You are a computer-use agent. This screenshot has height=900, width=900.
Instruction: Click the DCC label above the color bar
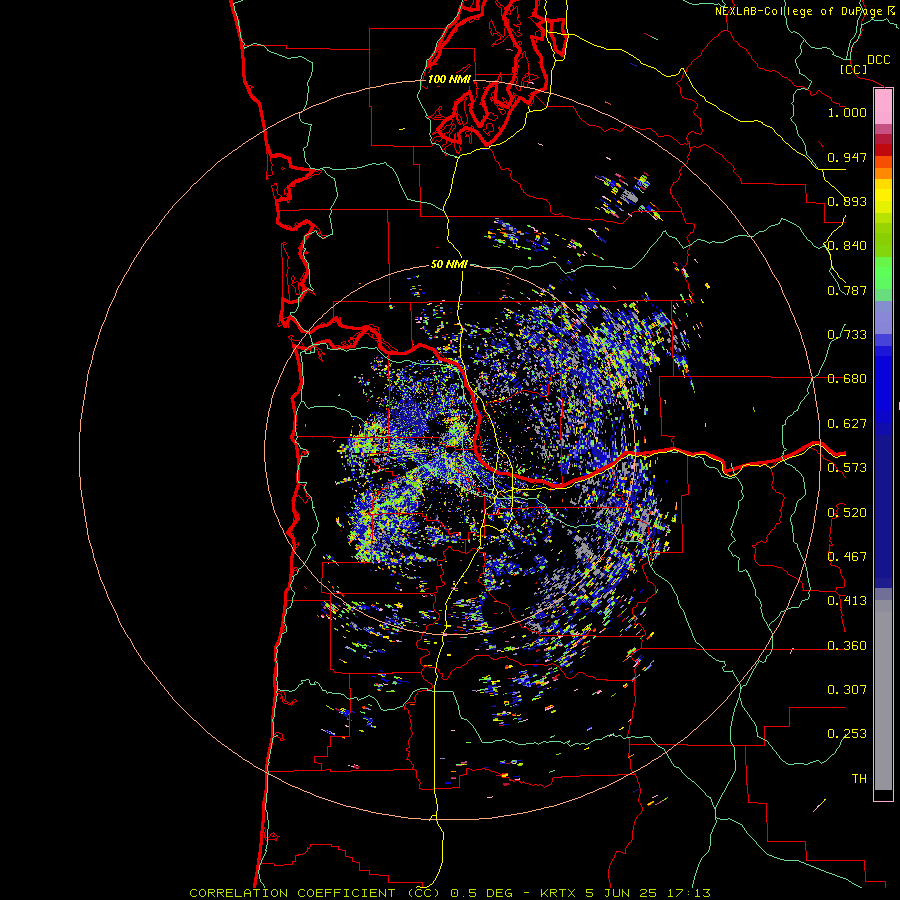878,60
